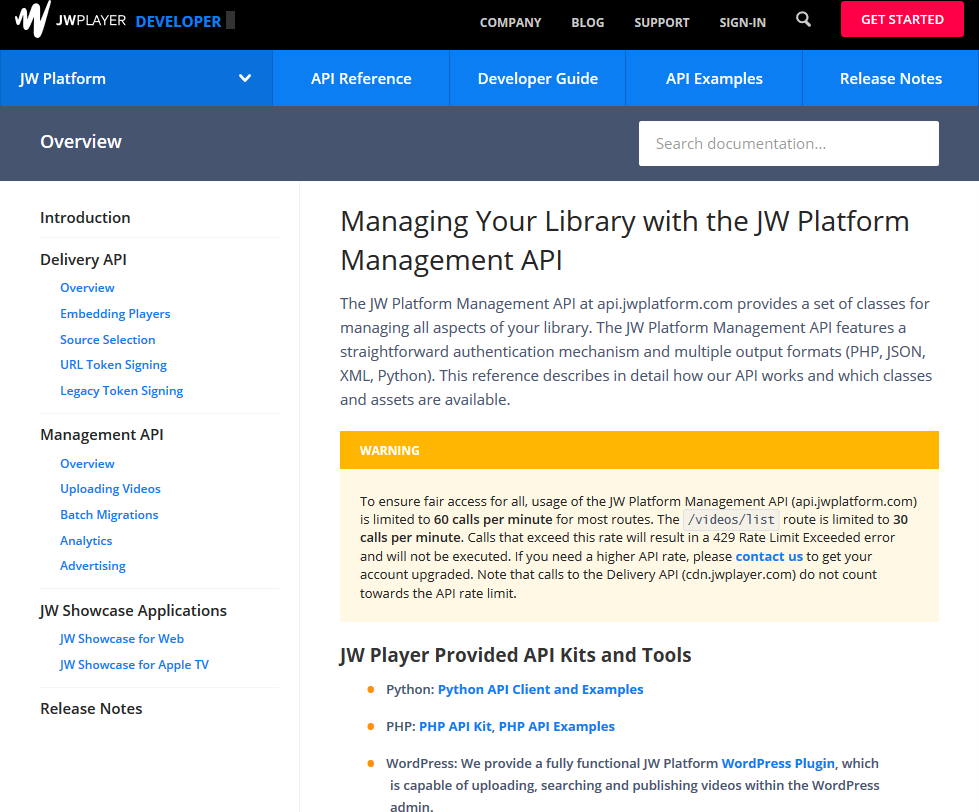979x812 pixels.
Task: Open the JW Showcase for Web link
Action: coord(122,638)
